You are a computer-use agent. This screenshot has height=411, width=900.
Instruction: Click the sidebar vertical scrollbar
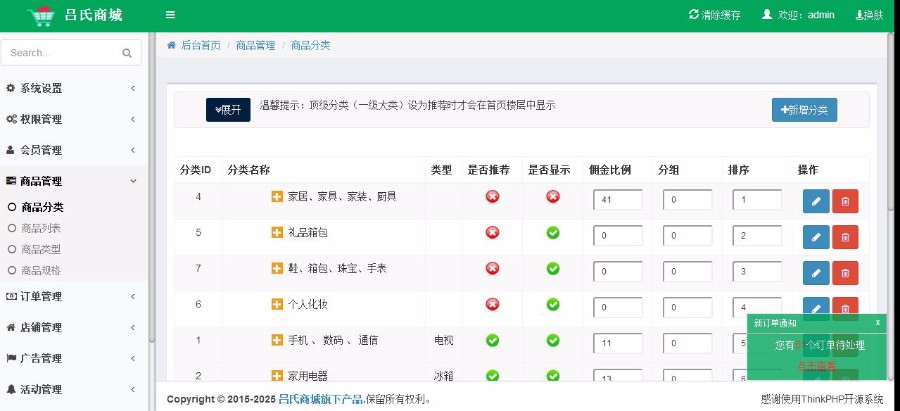tap(152, 187)
